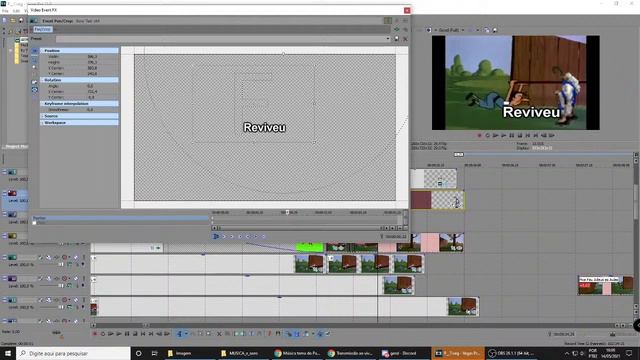Click New Project icon in main toolbar
Viewport: 640px width, 360px height.
click(x=5, y=20)
